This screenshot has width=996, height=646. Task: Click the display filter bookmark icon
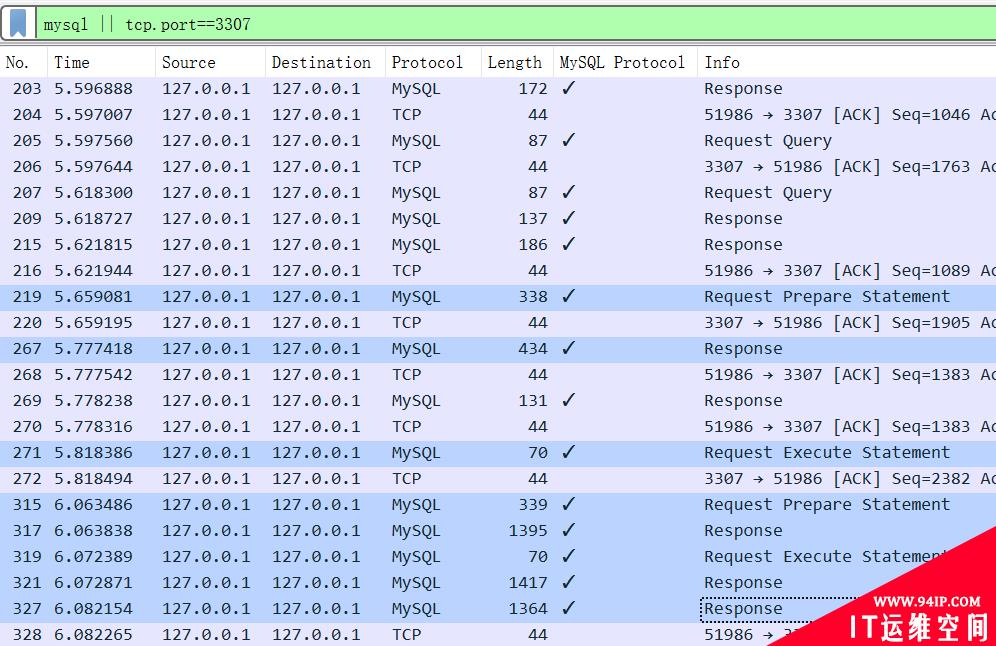18,24
